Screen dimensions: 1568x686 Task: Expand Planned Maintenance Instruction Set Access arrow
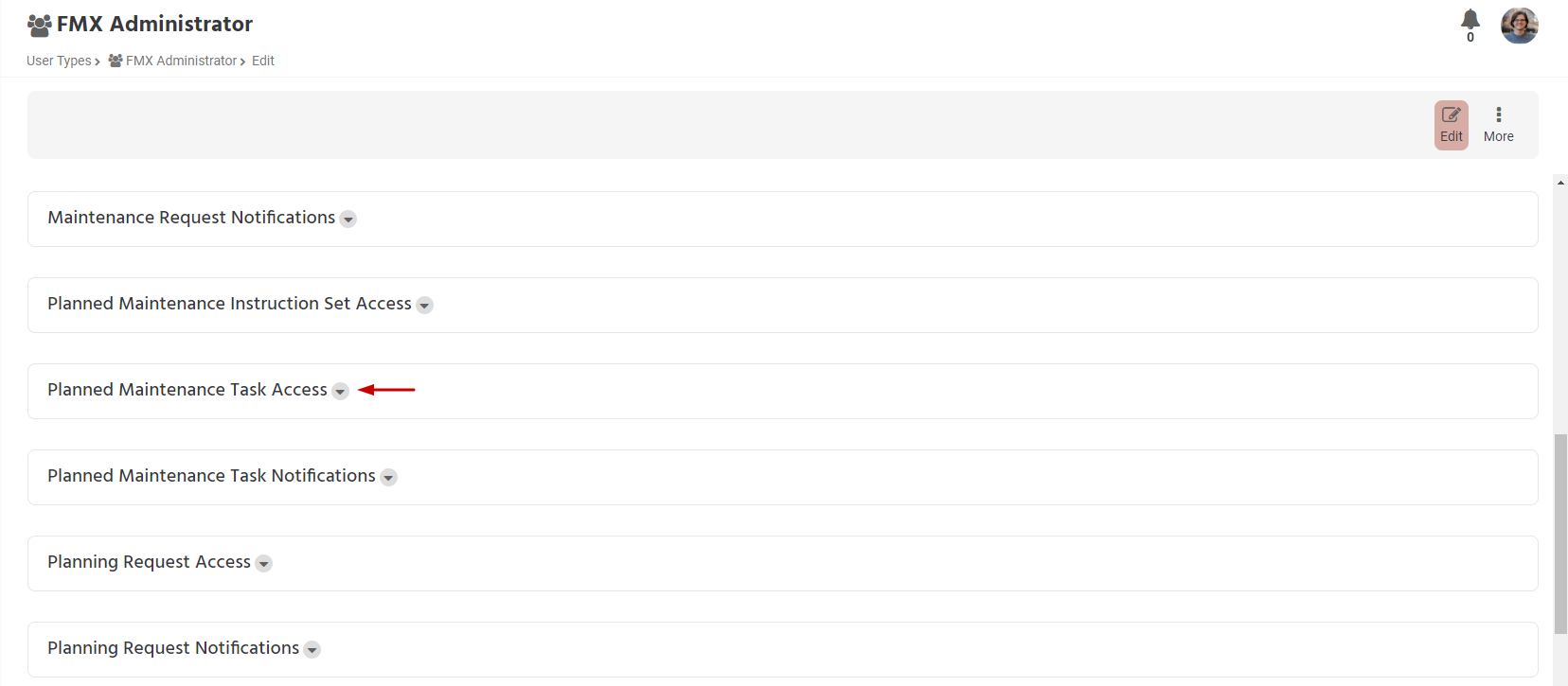coord(425,306)
